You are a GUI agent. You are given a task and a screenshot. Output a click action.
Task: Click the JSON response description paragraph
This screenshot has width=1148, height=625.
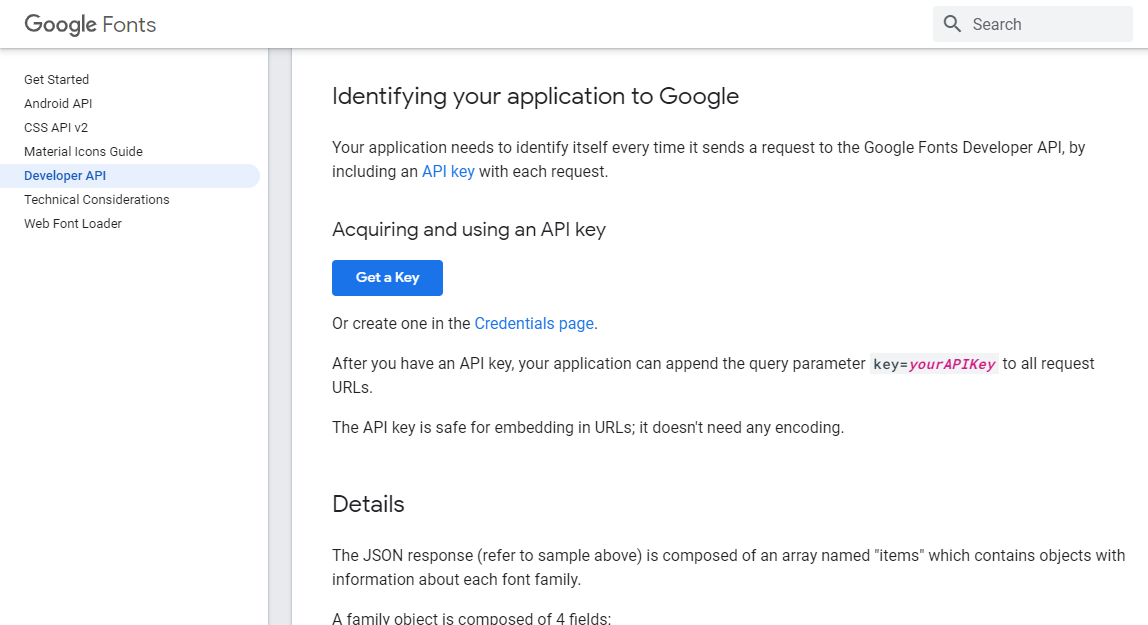point(728,567)
